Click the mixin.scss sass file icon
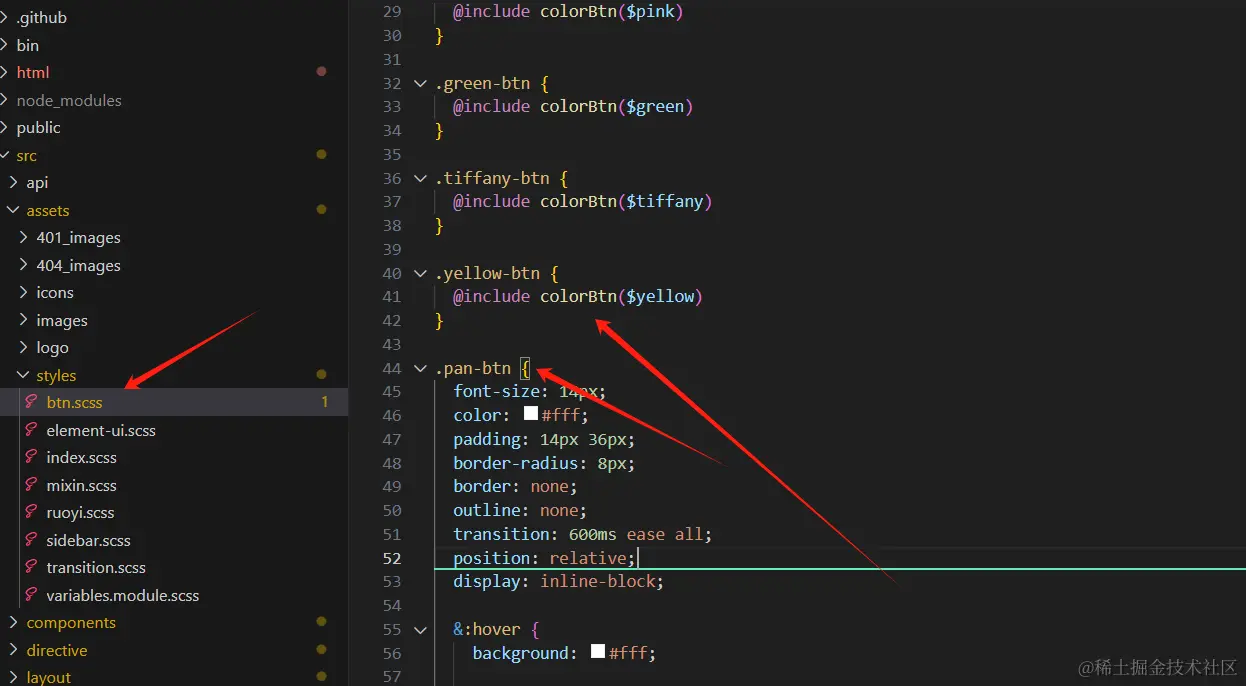 tap(31, 485)
